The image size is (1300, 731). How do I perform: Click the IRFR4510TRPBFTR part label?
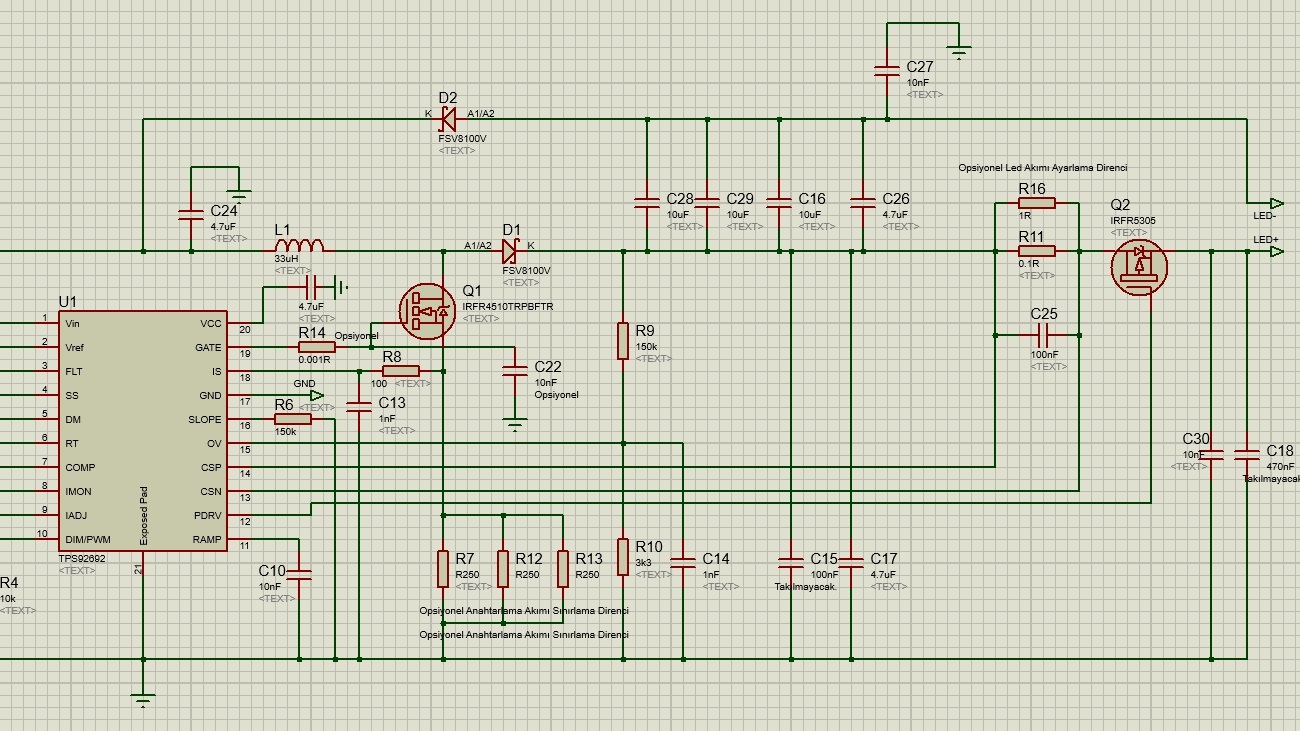(508, 306)
